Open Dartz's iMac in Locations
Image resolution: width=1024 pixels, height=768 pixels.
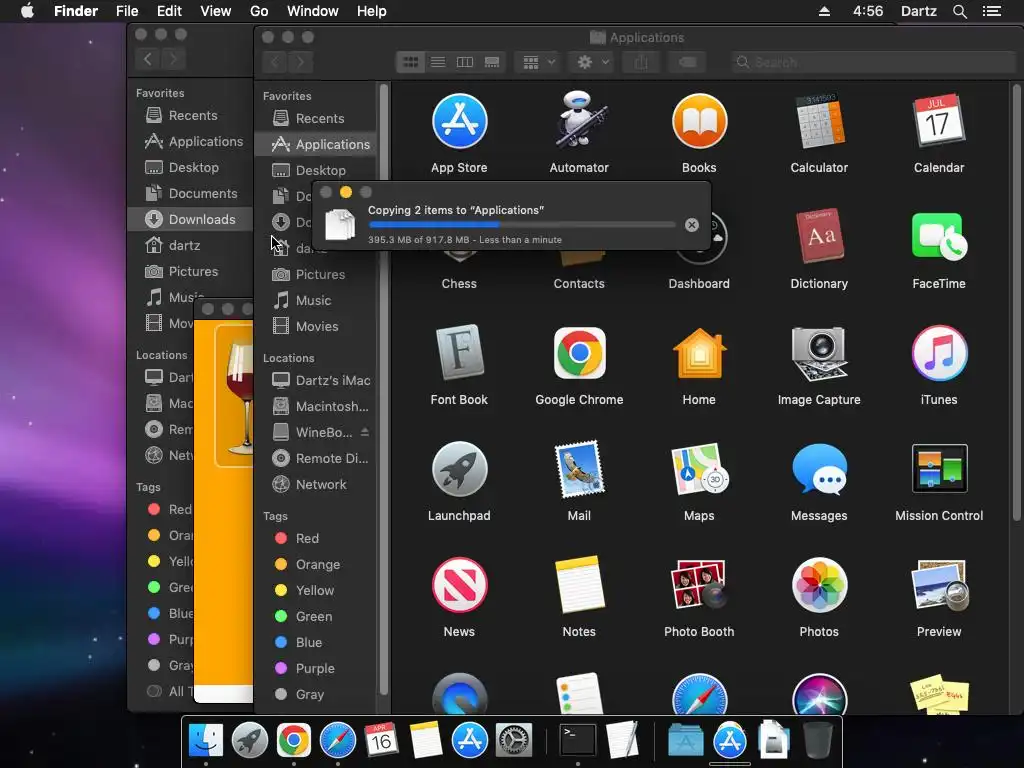(315, 380)
